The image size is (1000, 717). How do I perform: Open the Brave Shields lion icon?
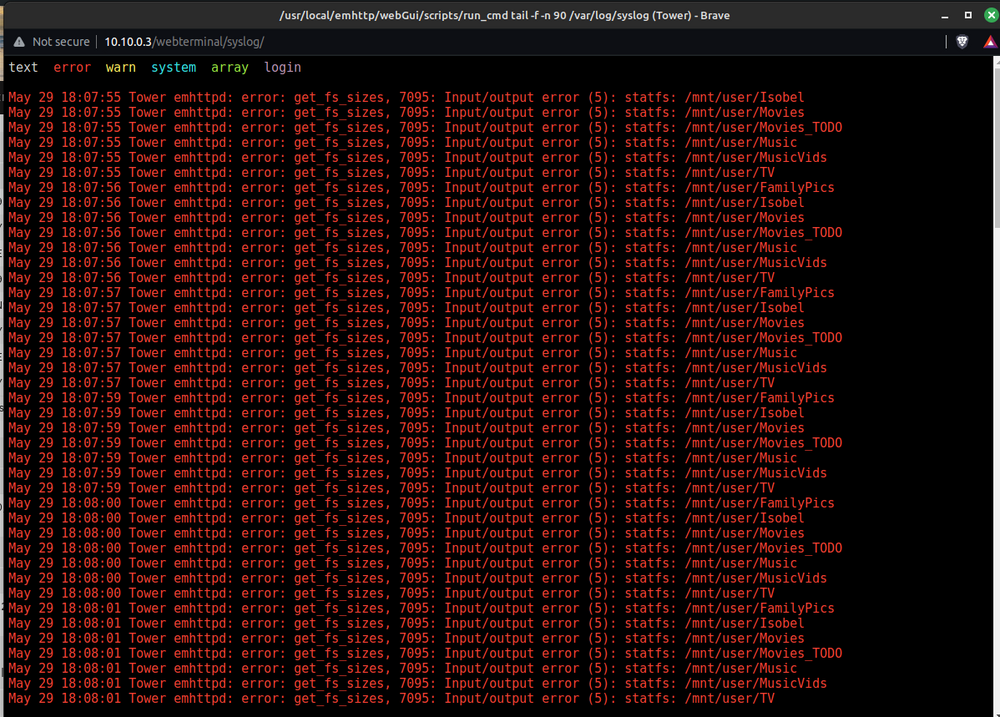click(x=962, y=41)
